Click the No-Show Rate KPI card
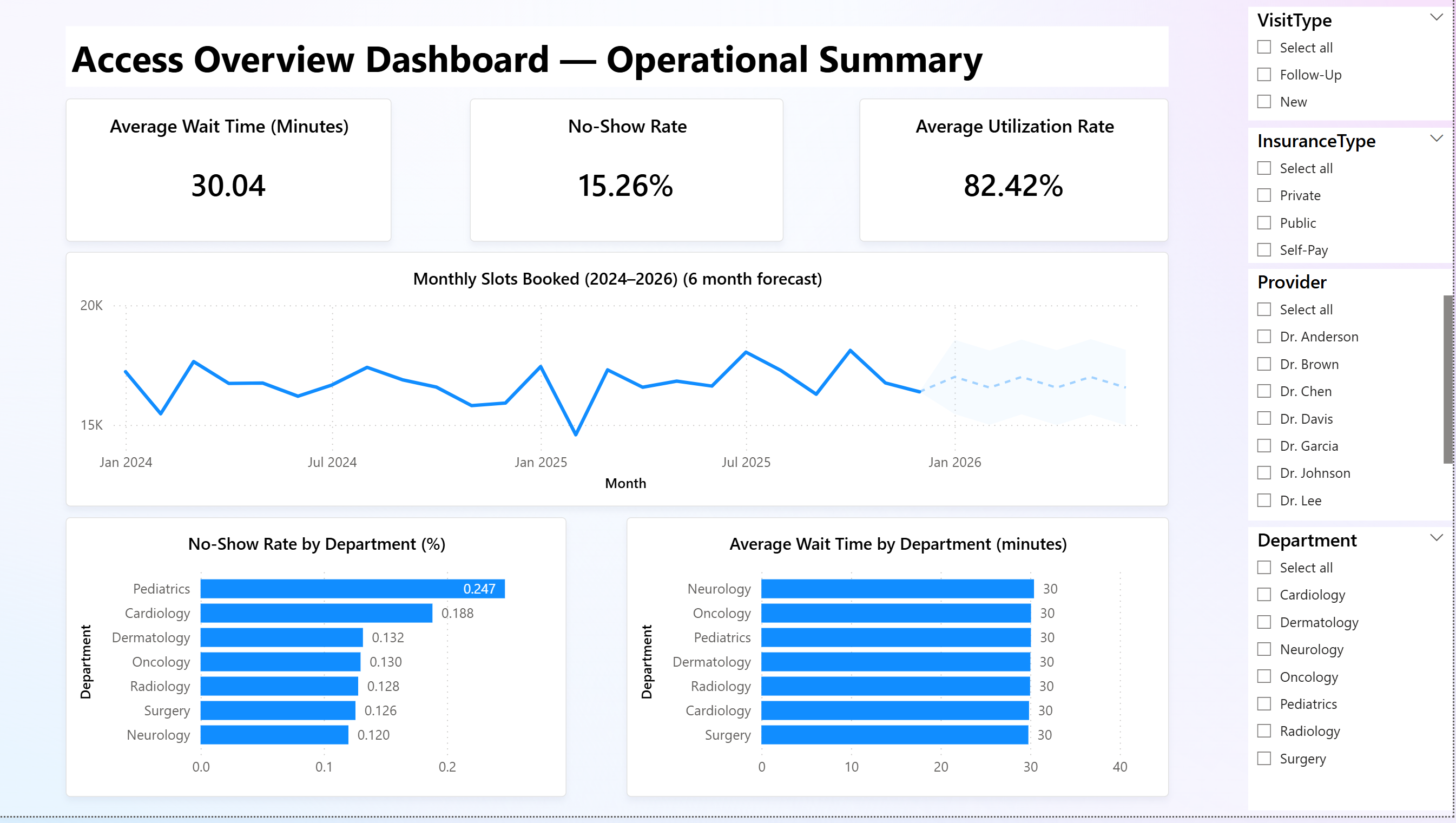This screenshot has height=823, width=1456. [x=626, y=170]
